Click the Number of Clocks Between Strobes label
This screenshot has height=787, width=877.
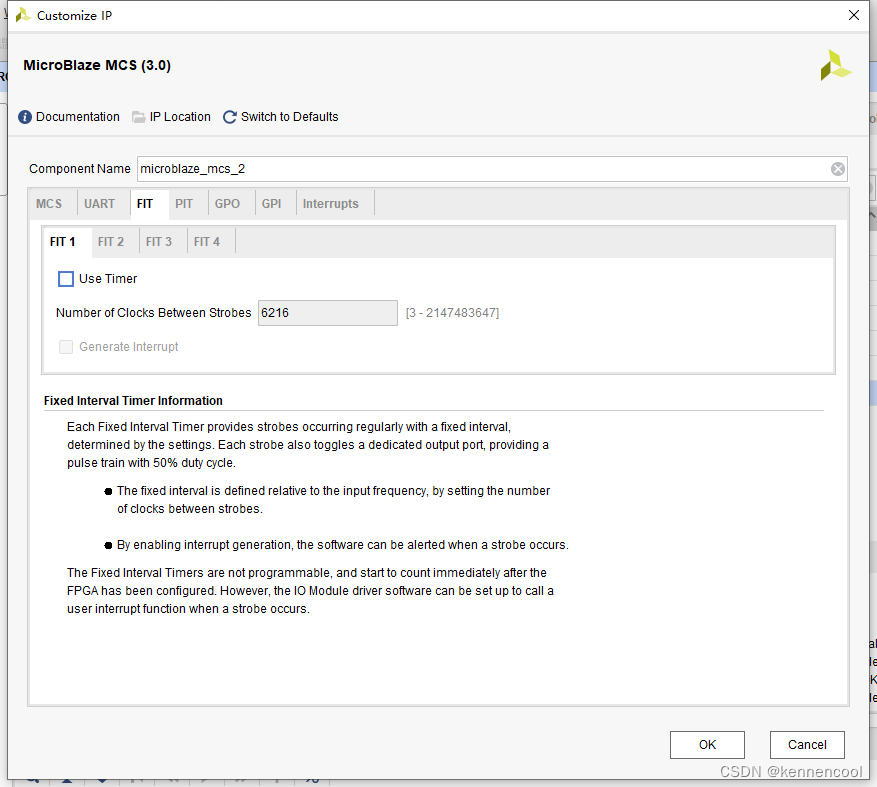pos(154,313)
